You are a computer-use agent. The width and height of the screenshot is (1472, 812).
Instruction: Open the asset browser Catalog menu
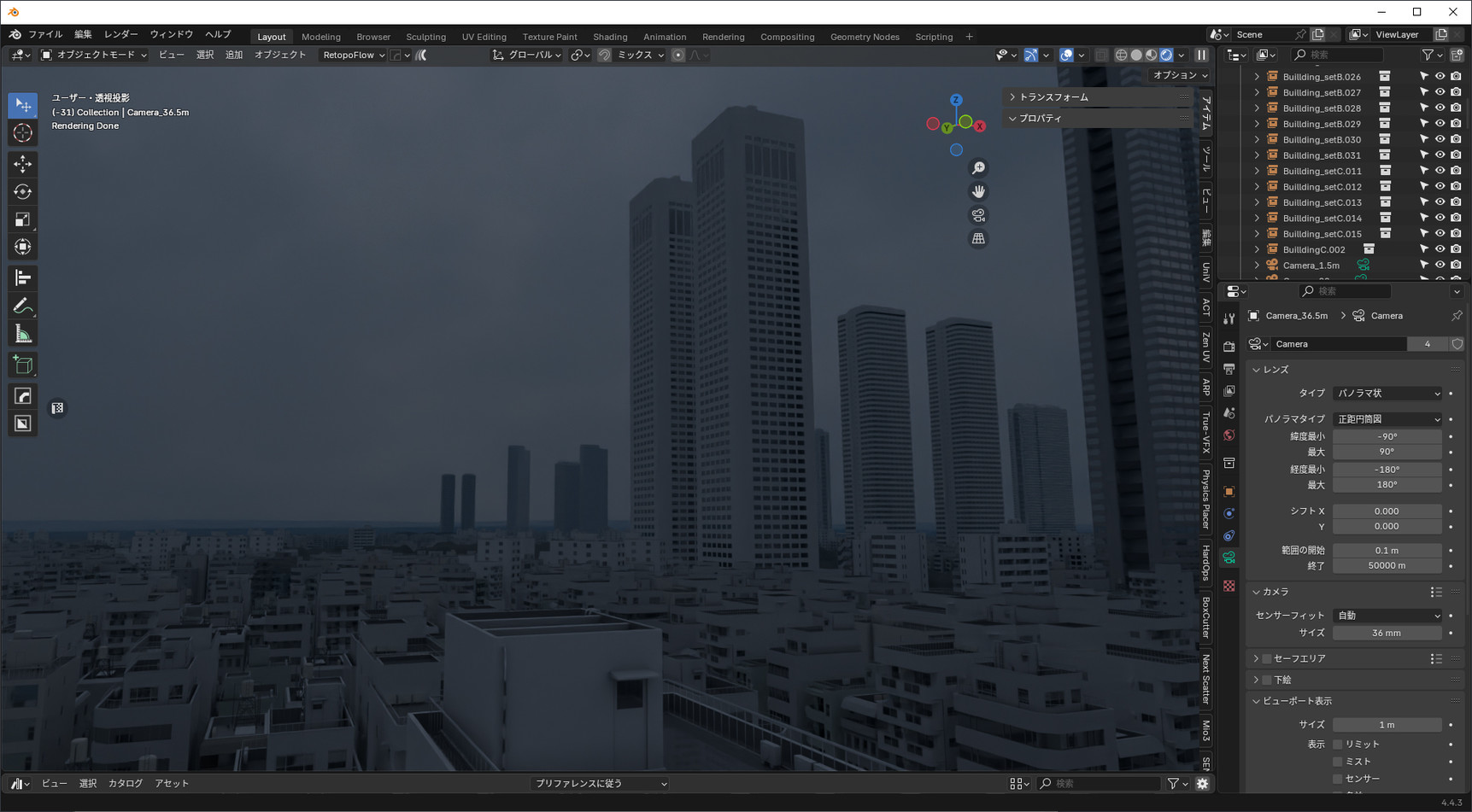click(x=126, y=784)
